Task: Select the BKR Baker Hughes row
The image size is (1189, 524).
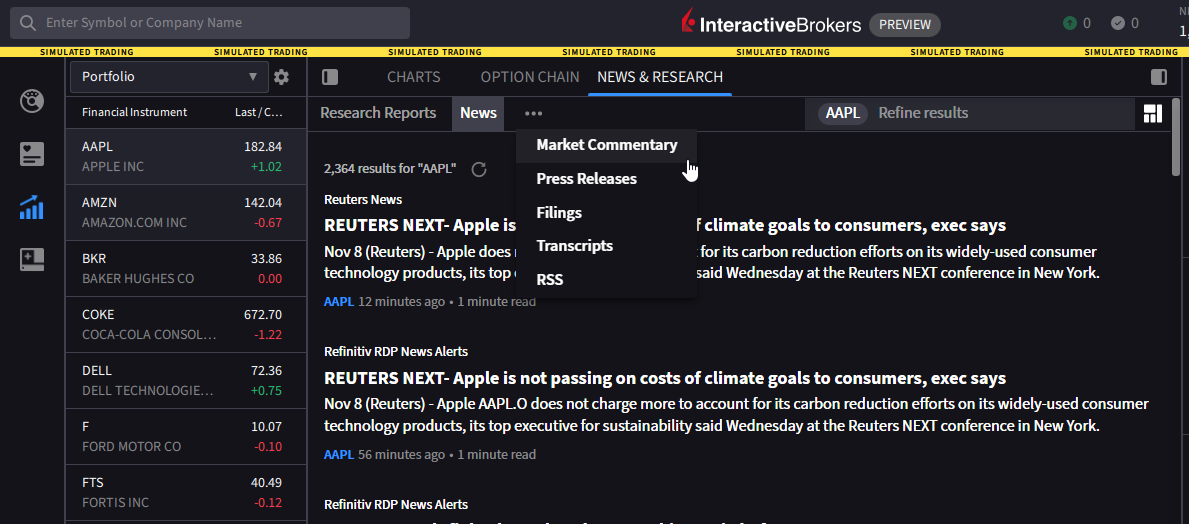Action: pyautogui.click(x=186, y=268)
